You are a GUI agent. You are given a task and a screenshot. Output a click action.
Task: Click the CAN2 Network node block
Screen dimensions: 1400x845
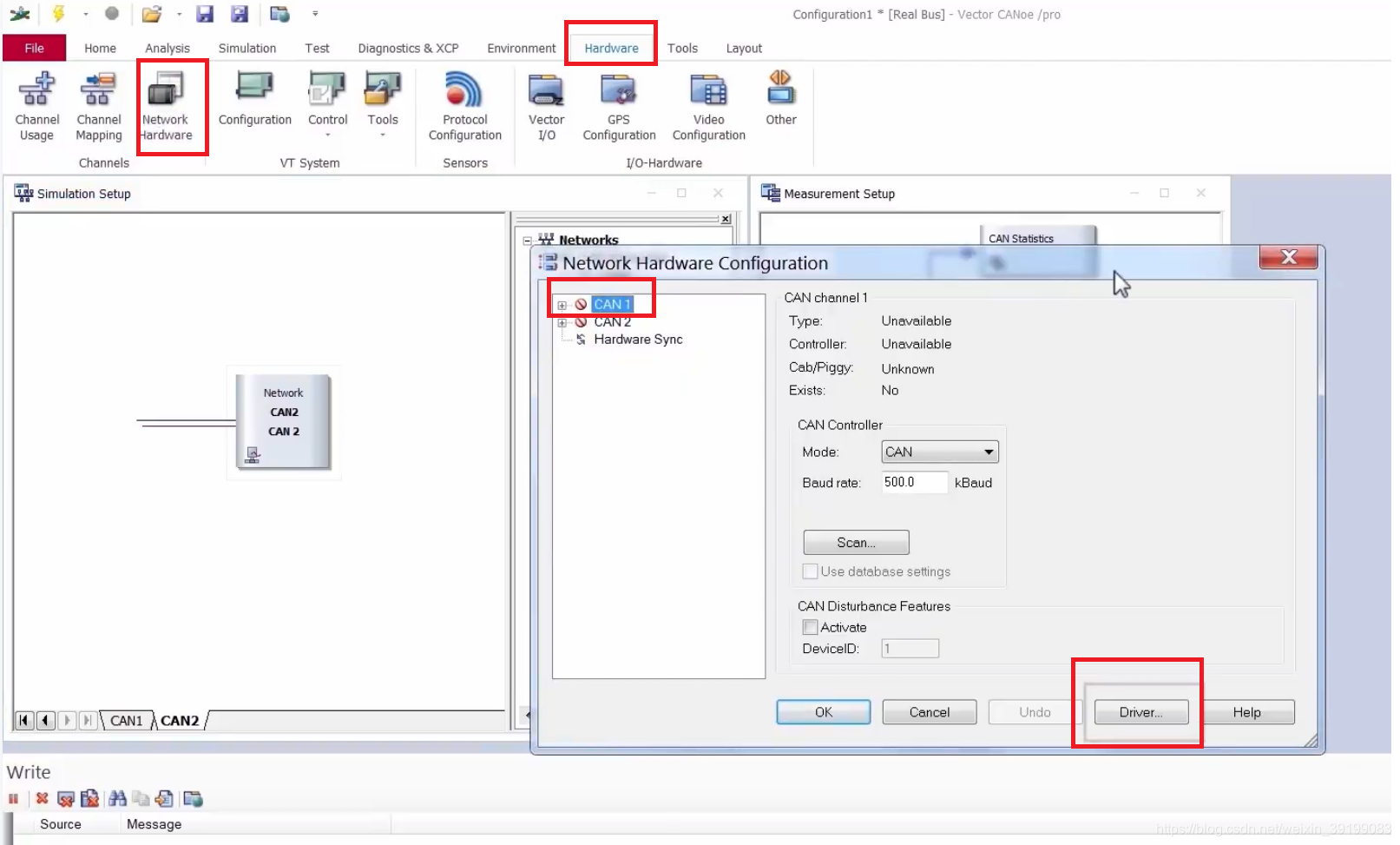click(283, 422)
